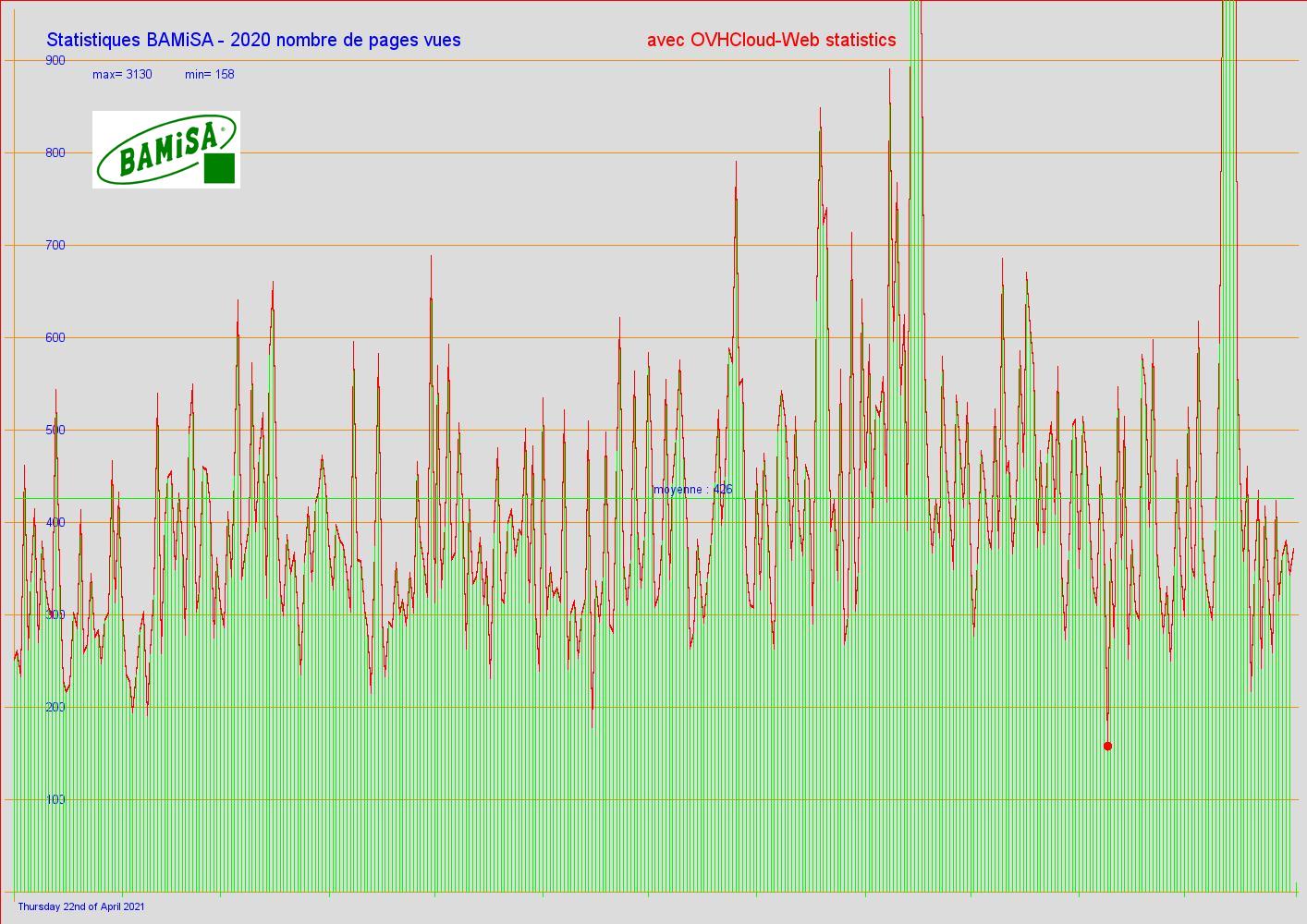The width and height of the screenshot is (1307, 924).
Task: Click the 'max= 3130' label
Action: pyautogui.click(x=122, y=74)
